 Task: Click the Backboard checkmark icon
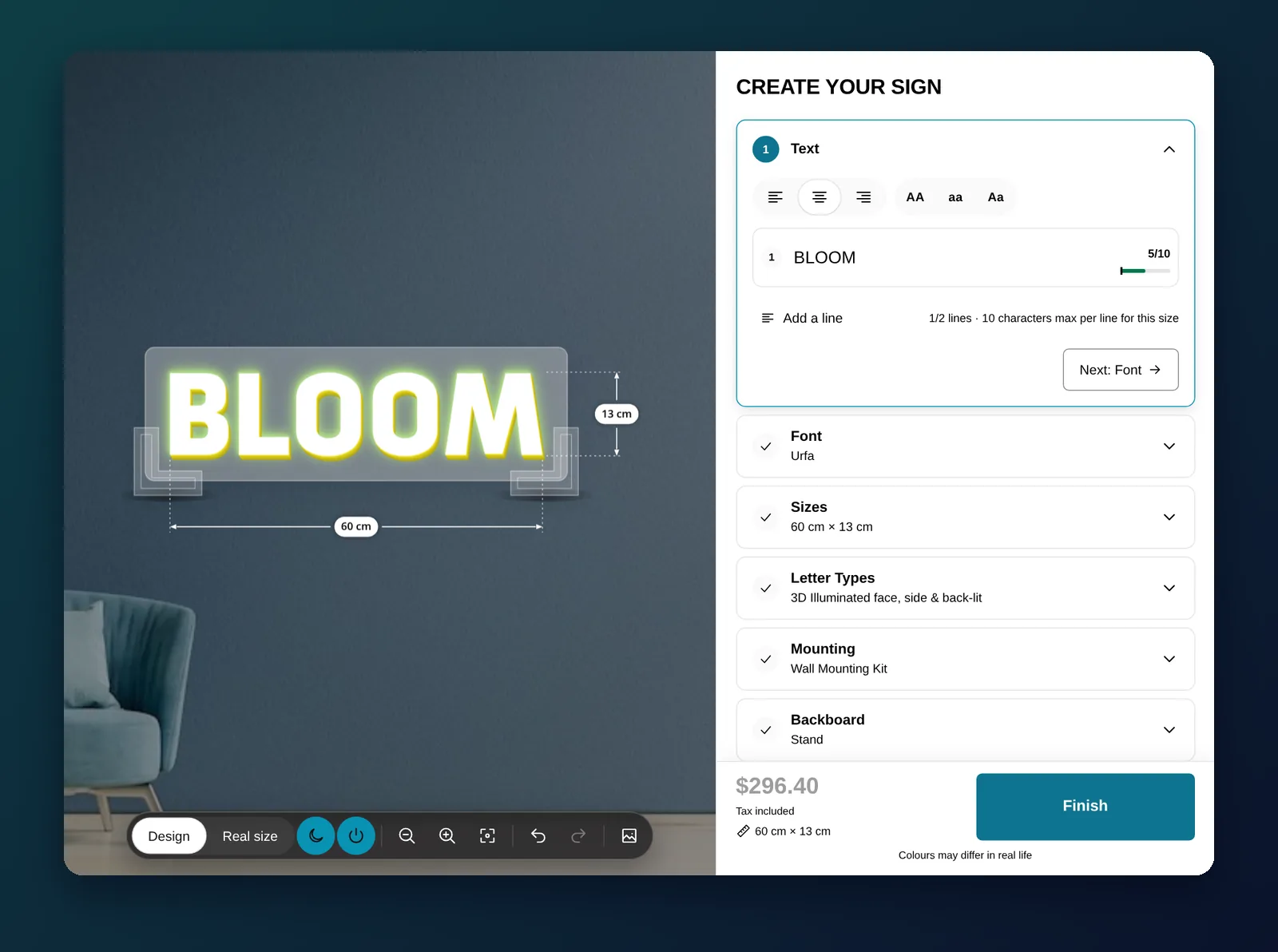(766, 730)
